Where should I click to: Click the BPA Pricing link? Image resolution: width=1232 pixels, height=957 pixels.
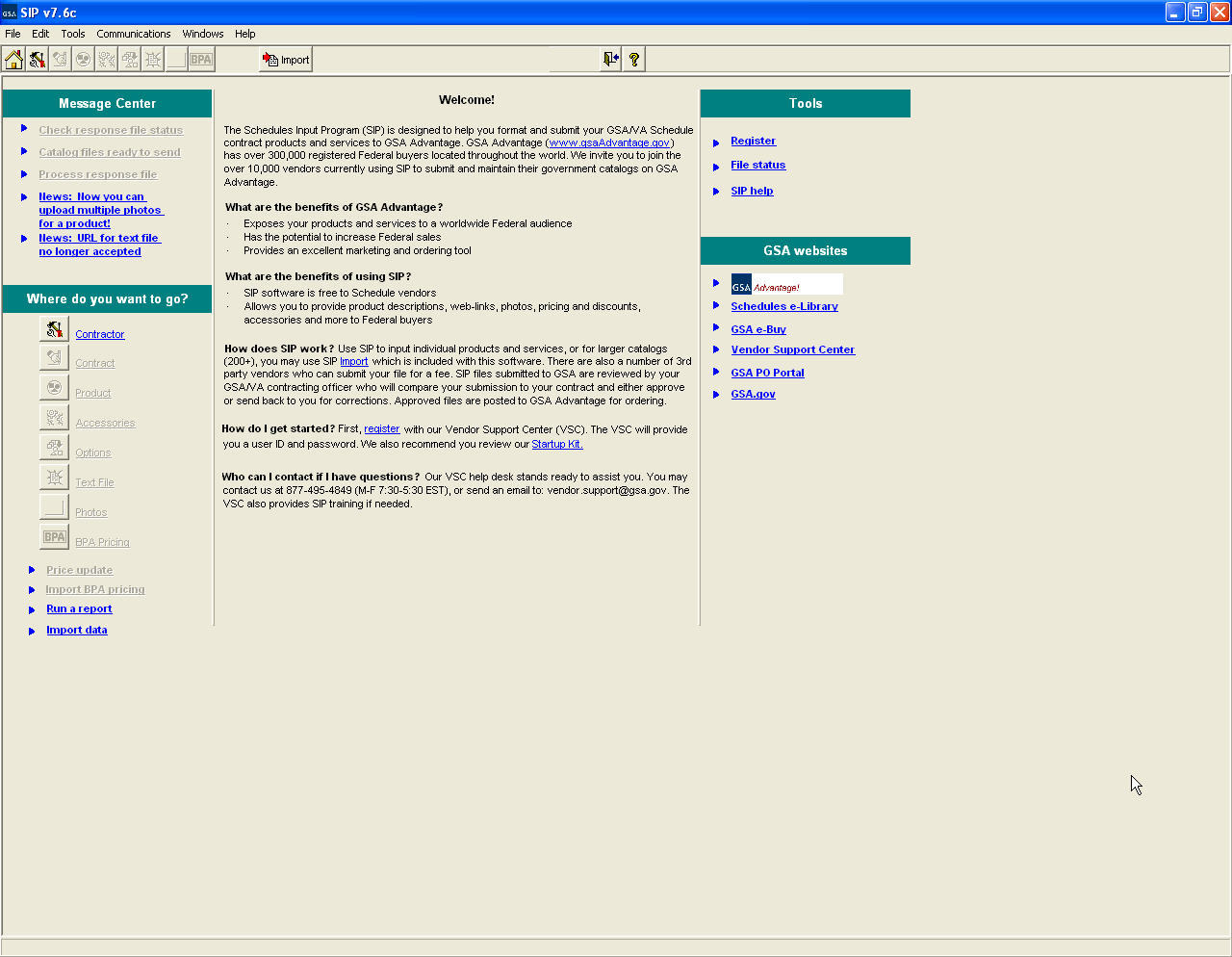tap(102, 542)
